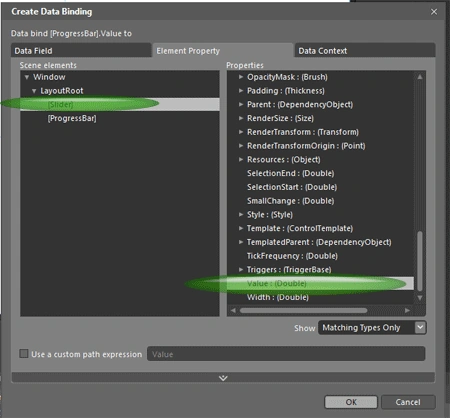This screenshot has width=450, height=418.
Task: Select Width : (Double) property
Action: point(278,297)
